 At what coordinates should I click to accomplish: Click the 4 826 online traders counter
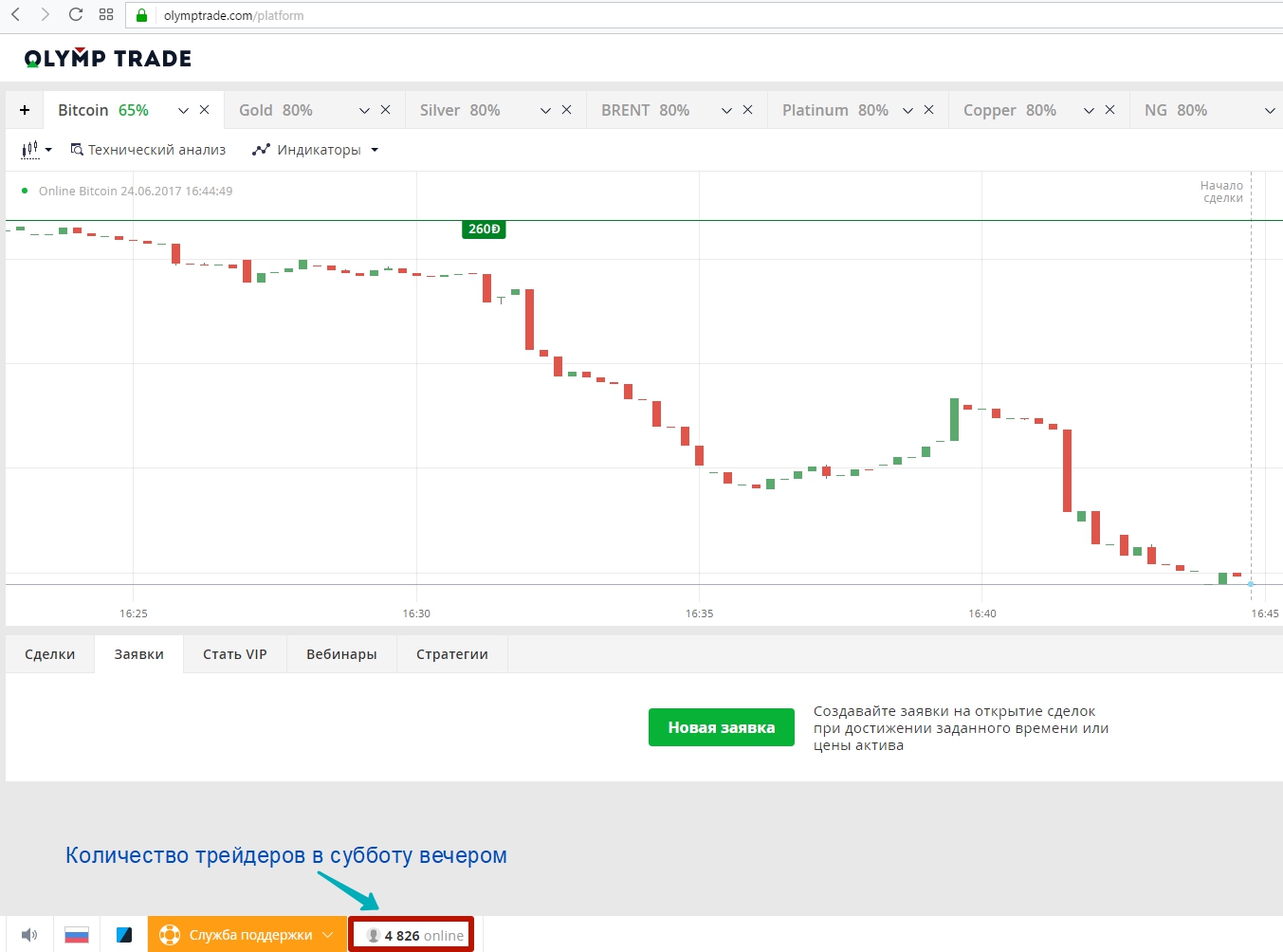click(x=411, y=935)
